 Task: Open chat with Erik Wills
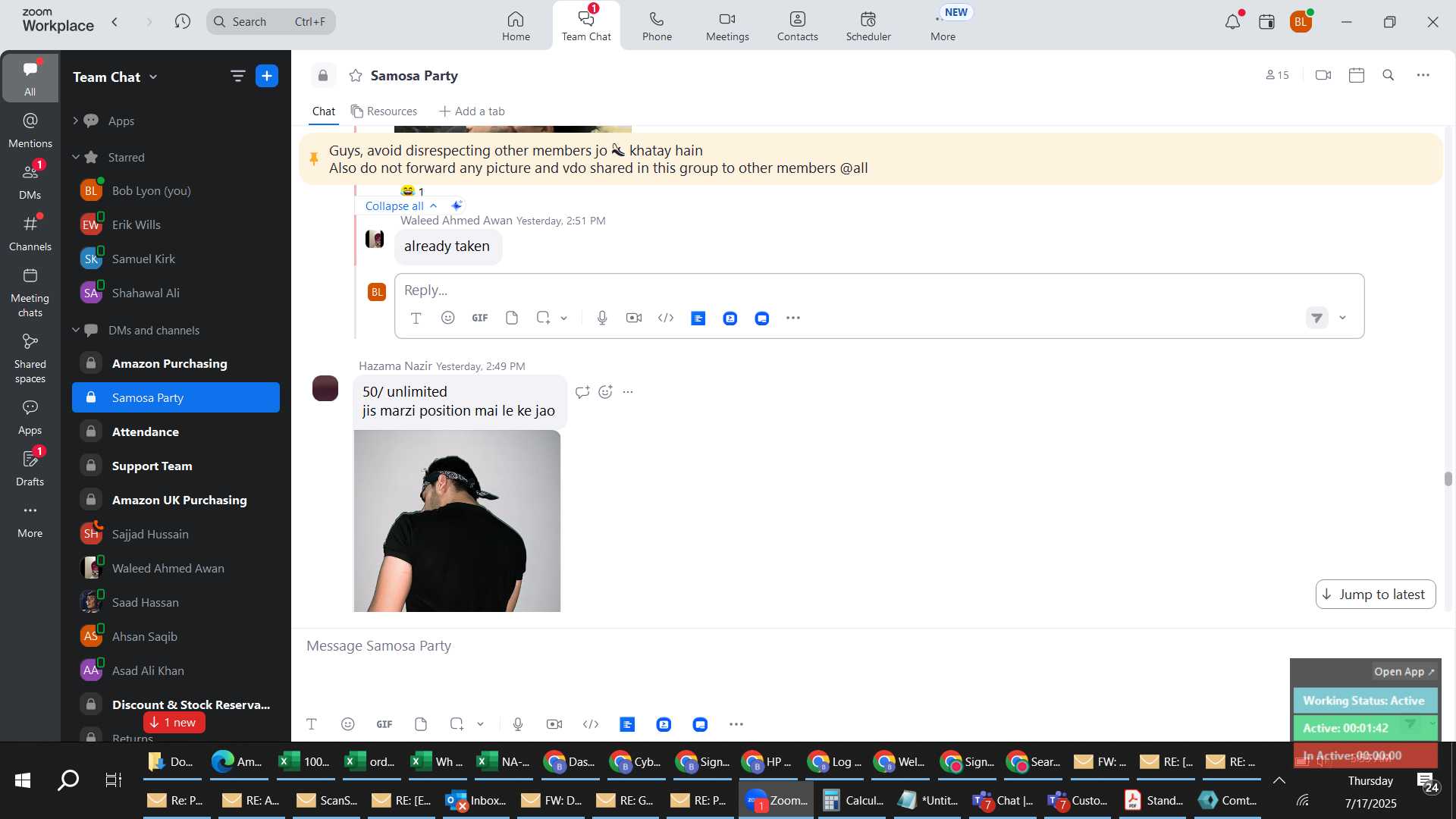point(176,225)
